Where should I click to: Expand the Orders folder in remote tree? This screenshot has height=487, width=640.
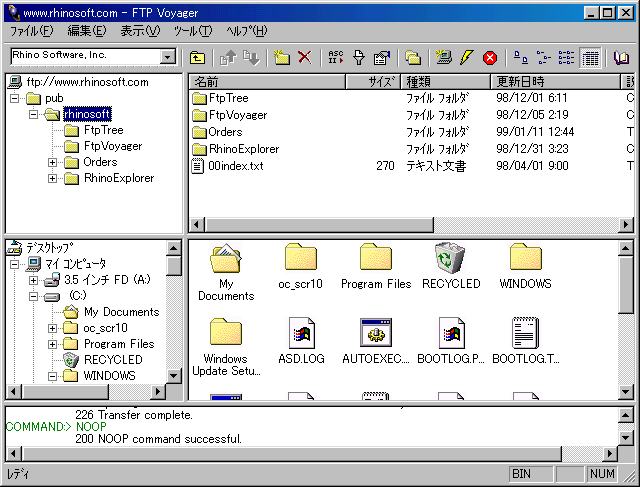click(x=53, y=162)
